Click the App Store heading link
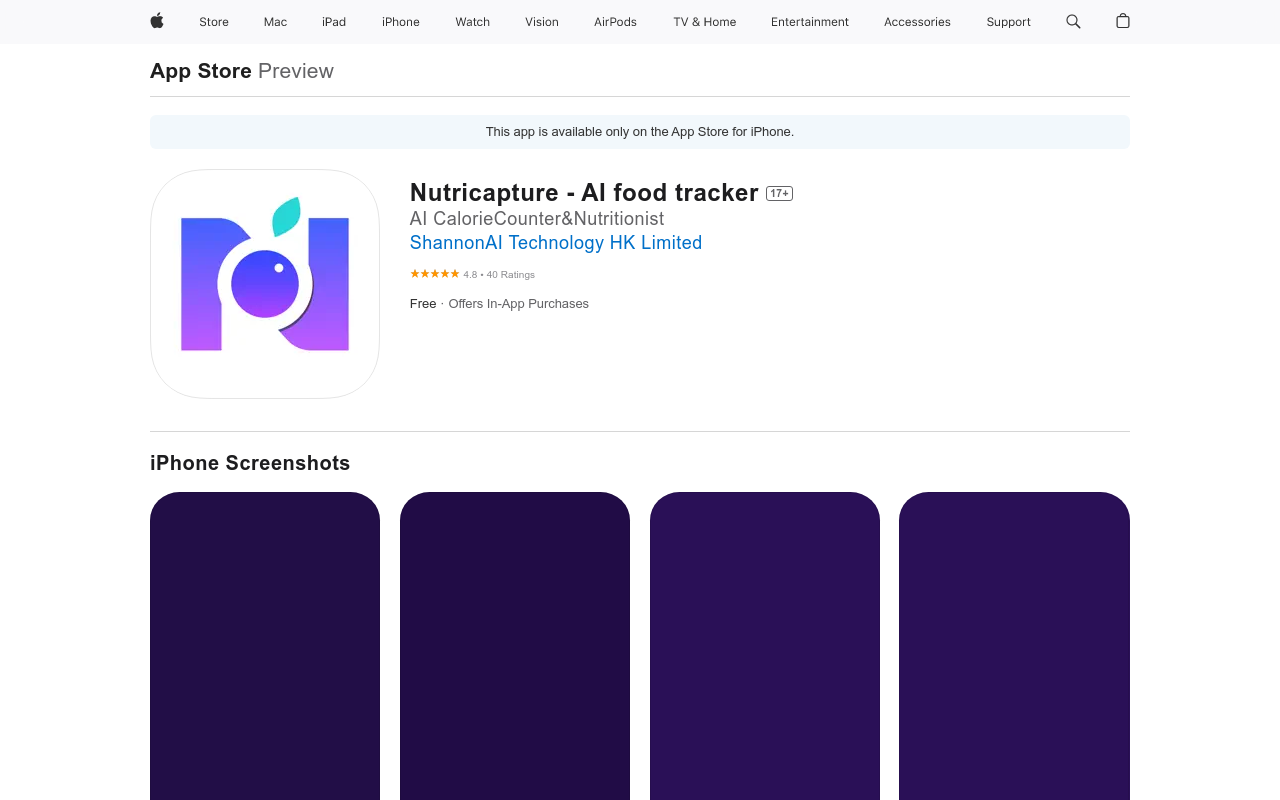 [x=201, y=71]
